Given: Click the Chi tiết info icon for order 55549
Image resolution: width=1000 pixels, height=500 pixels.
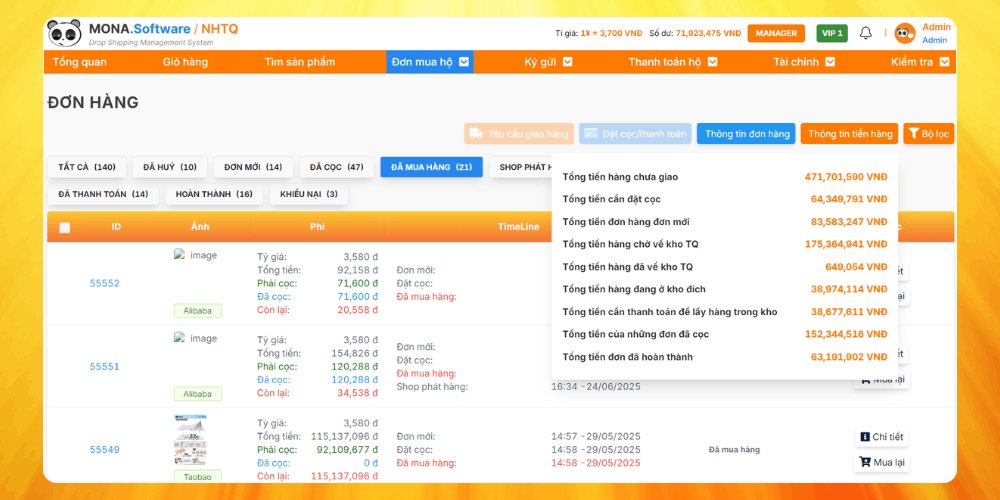Looking at the screenshot, I should (865, 437).
